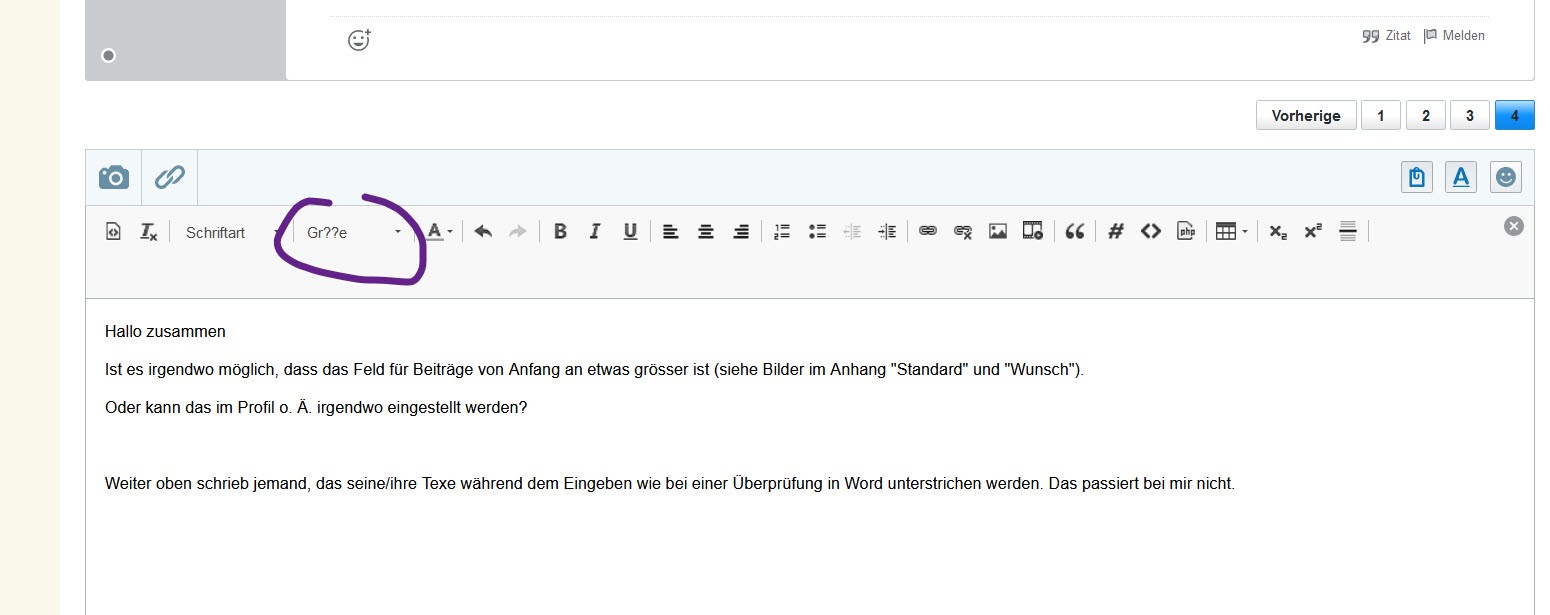Open the text color picker
Image resolution: width=1550 pixels, height=615 pixels.
pos(439,231)
